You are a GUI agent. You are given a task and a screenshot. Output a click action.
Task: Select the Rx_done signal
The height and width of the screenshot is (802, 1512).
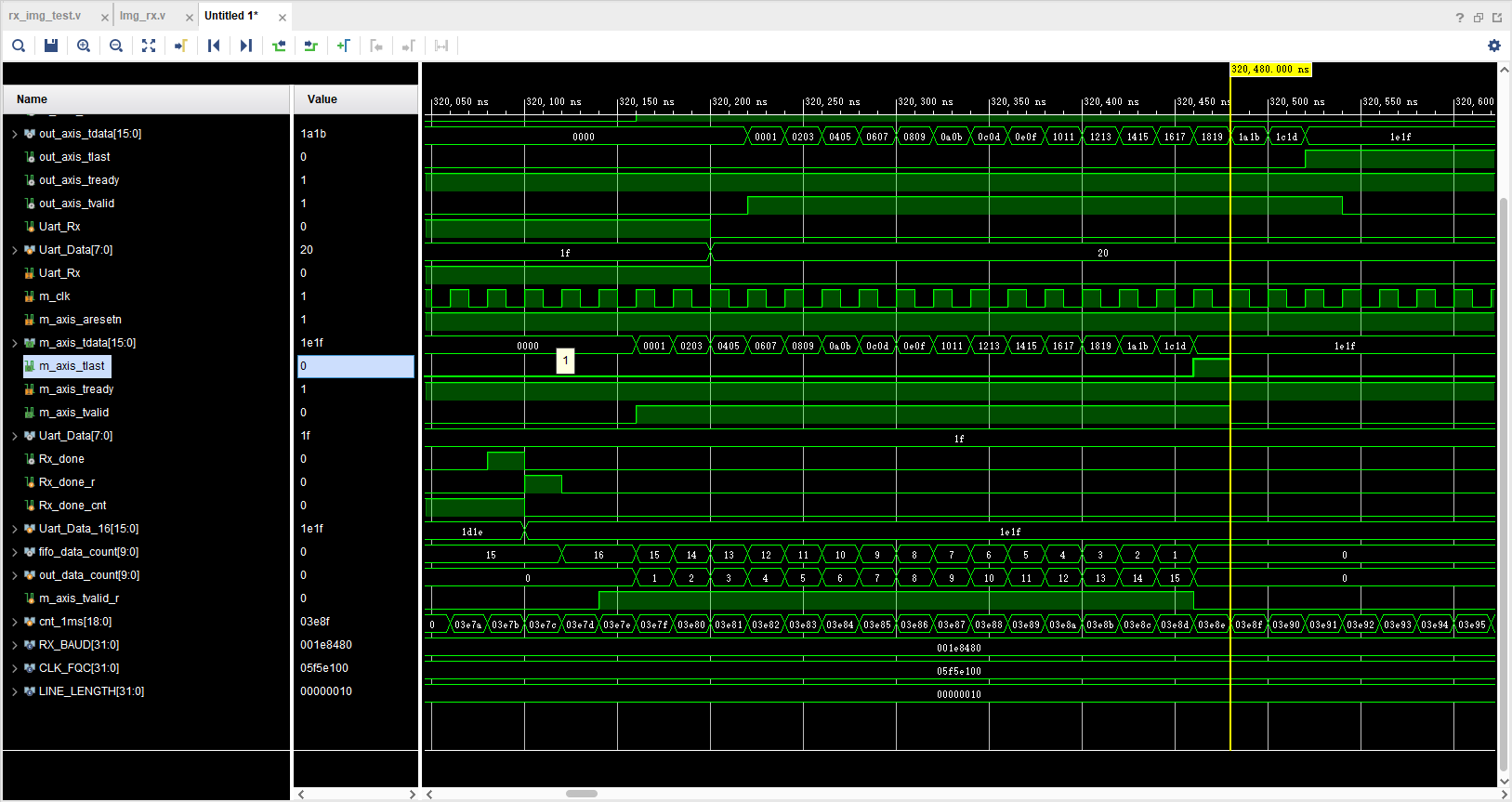[x=61, y=459]
